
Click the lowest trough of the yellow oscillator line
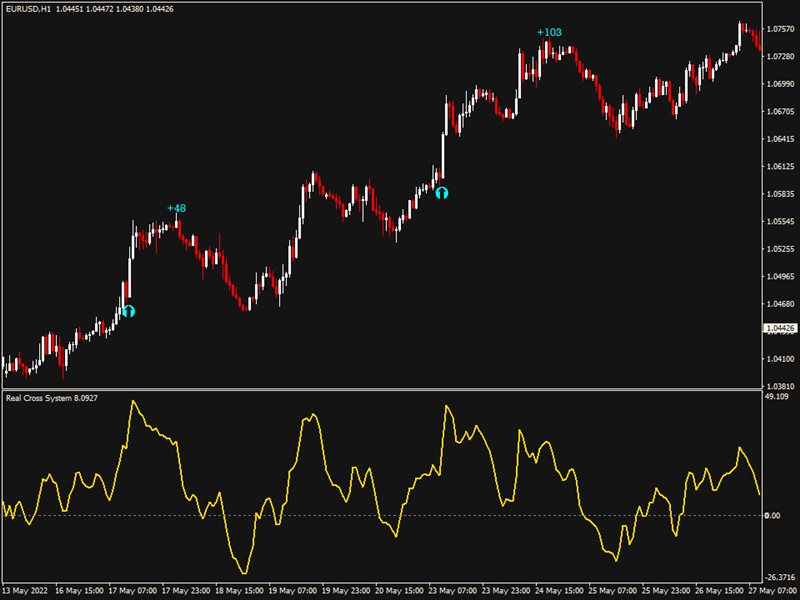point(243,572)
